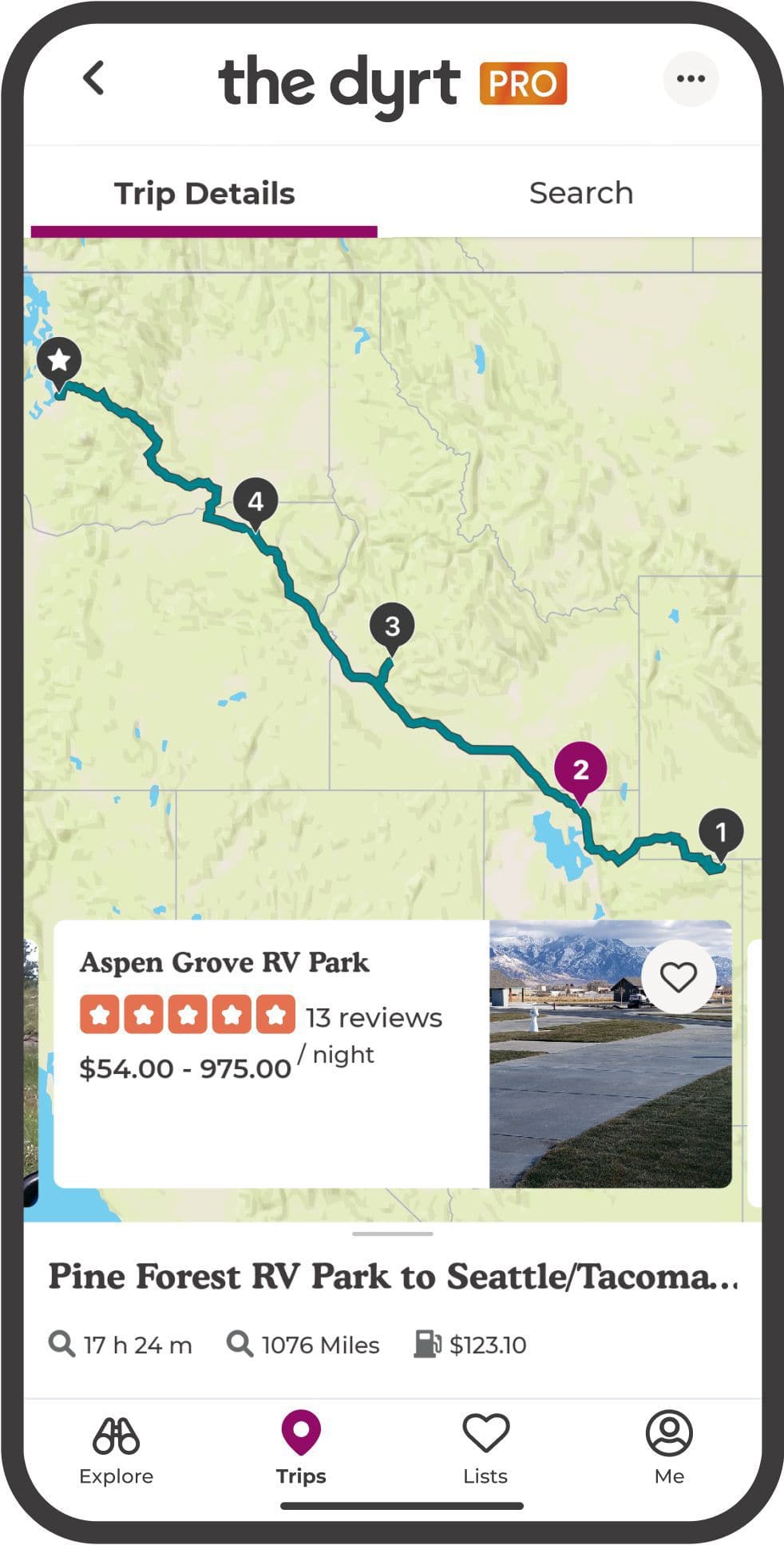Open the Me profile tab
Screen dimensions: 784x1545
(x=669, y=1448)
